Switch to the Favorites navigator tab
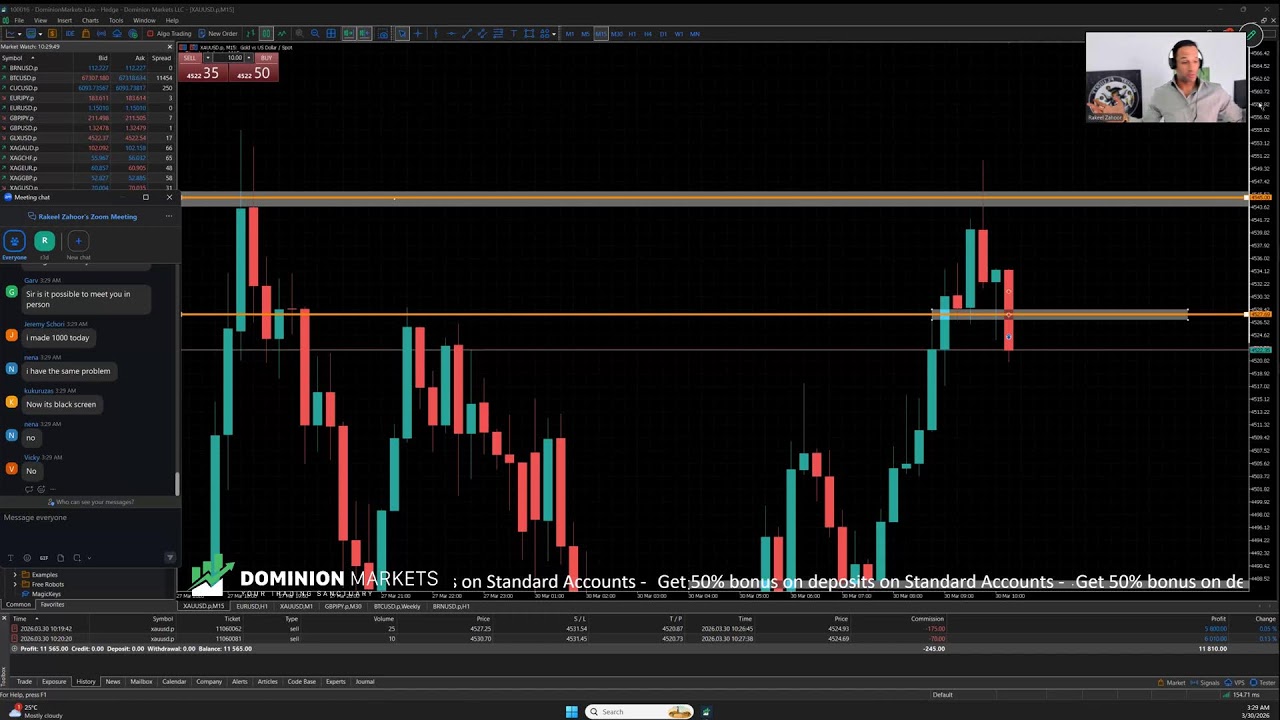 (x=52, y=605)
